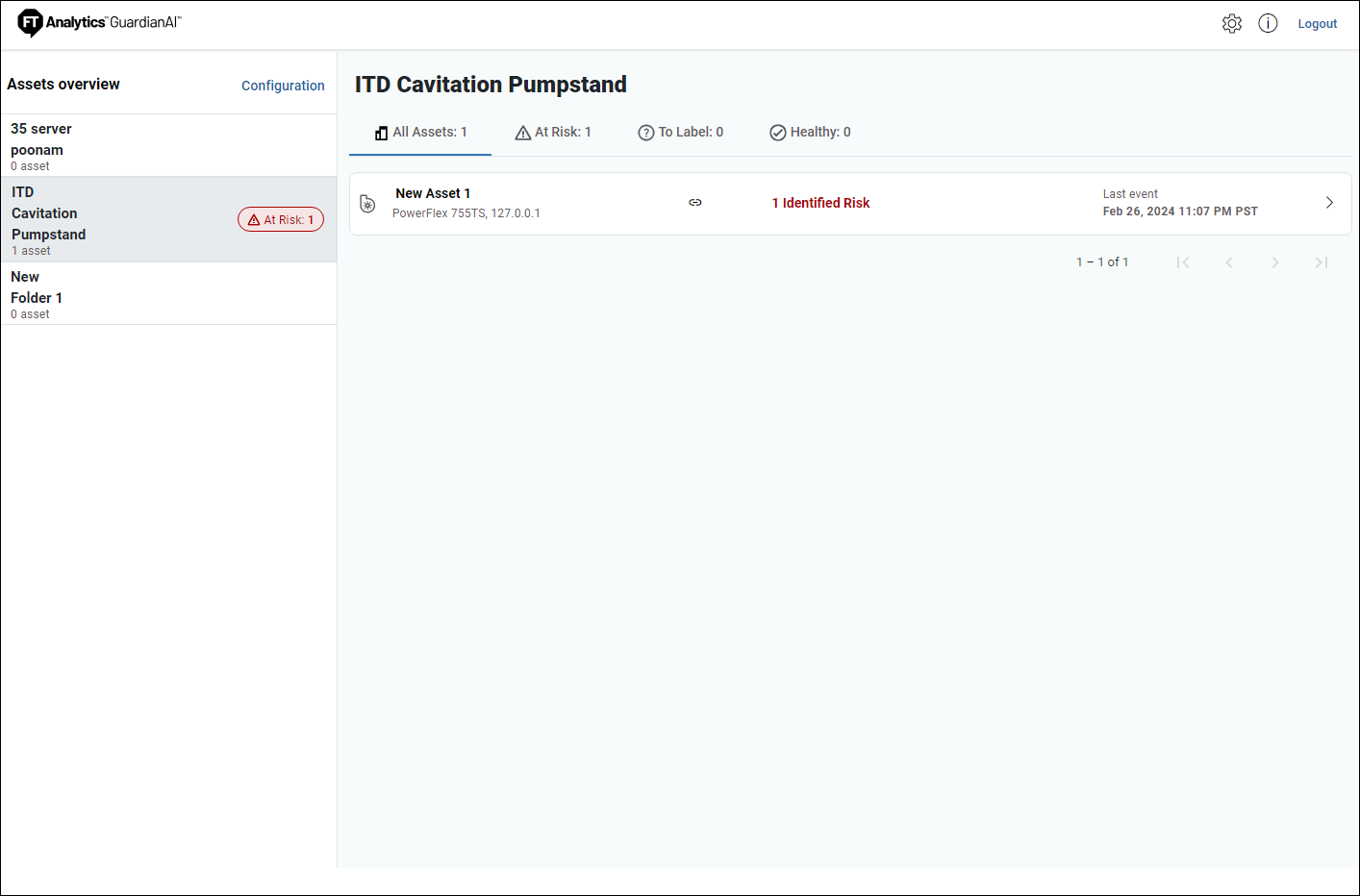Screen dimensions: 1360x896
Task: Jump to the last page of results
Action: [x=1322, y=262]
